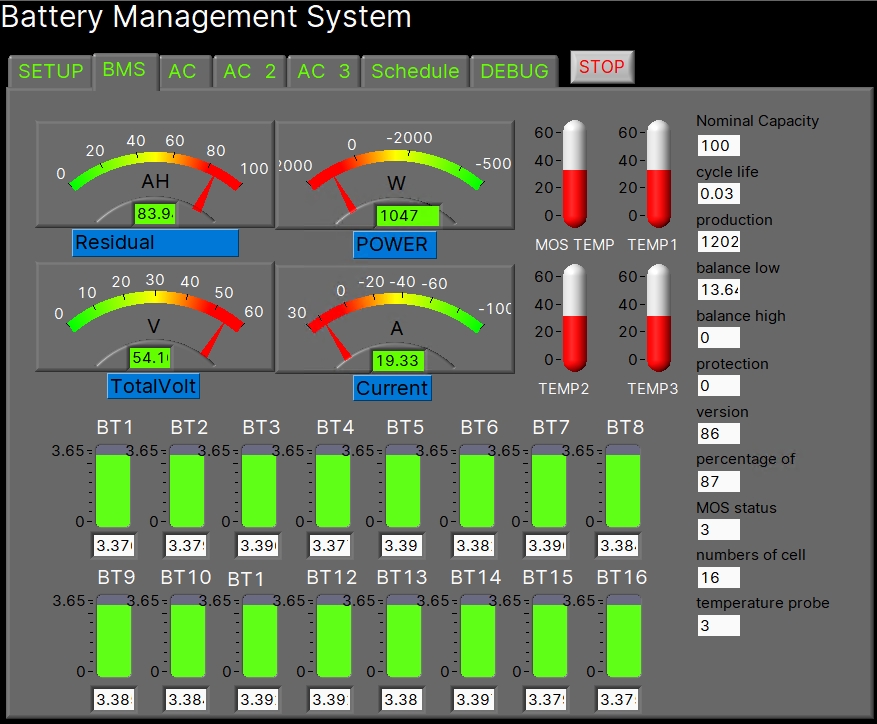Click the TEMP2 thermometer

click(574, 318)
